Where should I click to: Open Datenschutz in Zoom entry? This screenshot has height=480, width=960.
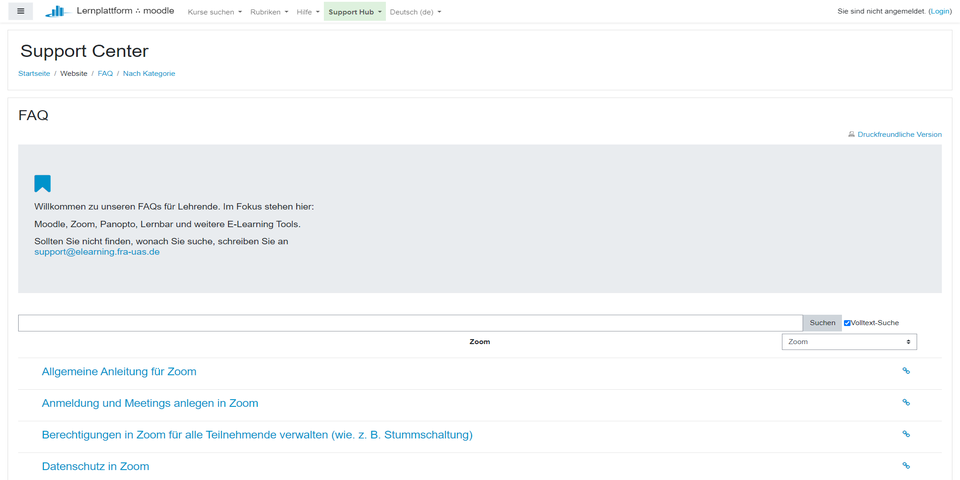pos(96,467)
